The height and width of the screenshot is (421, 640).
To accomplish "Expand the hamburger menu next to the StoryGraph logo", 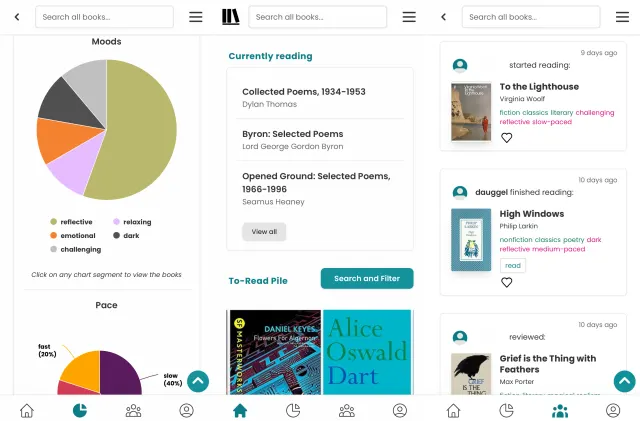I will 409,17.
